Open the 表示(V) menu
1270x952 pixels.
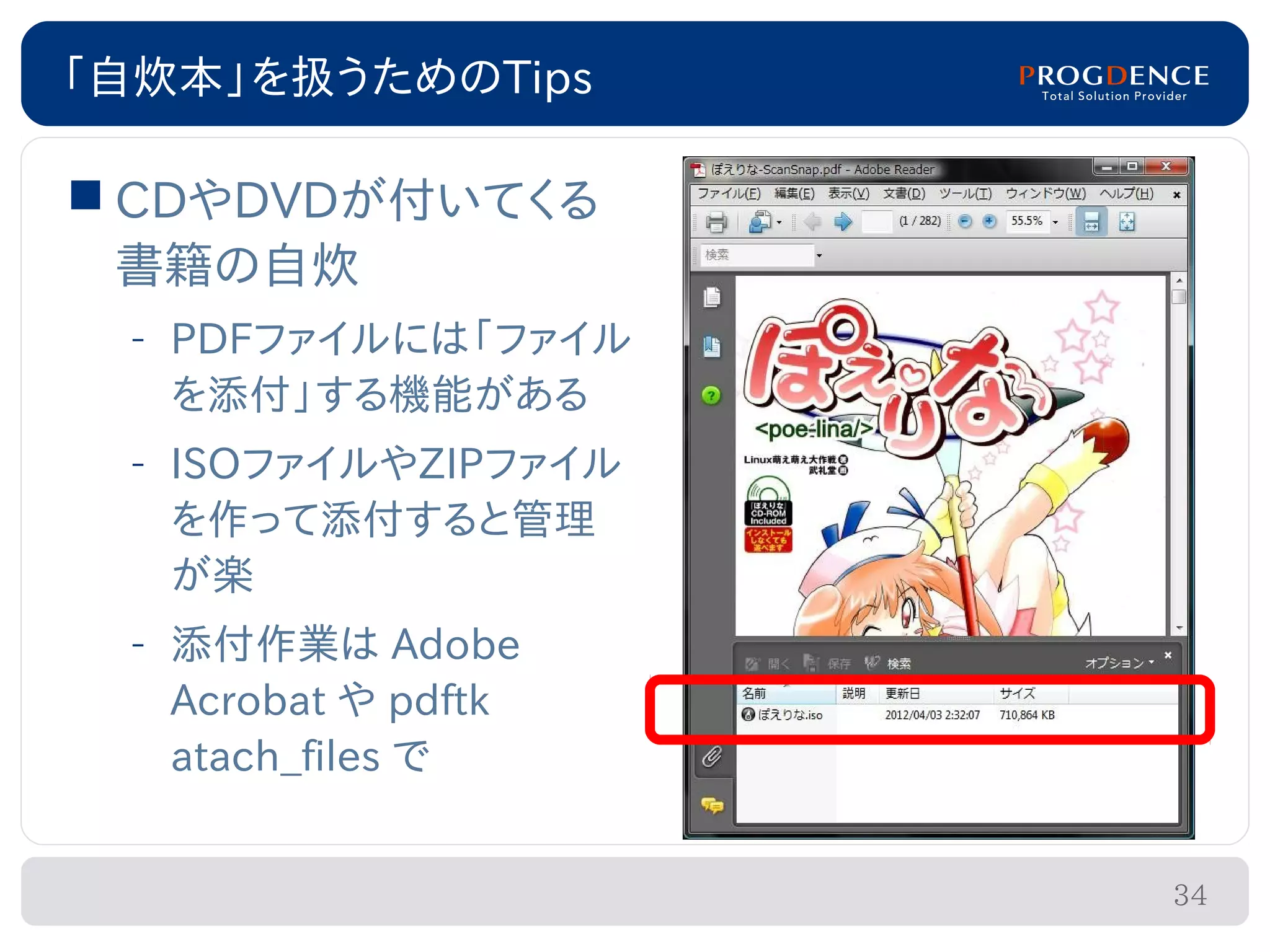click(x=849, y=194)
